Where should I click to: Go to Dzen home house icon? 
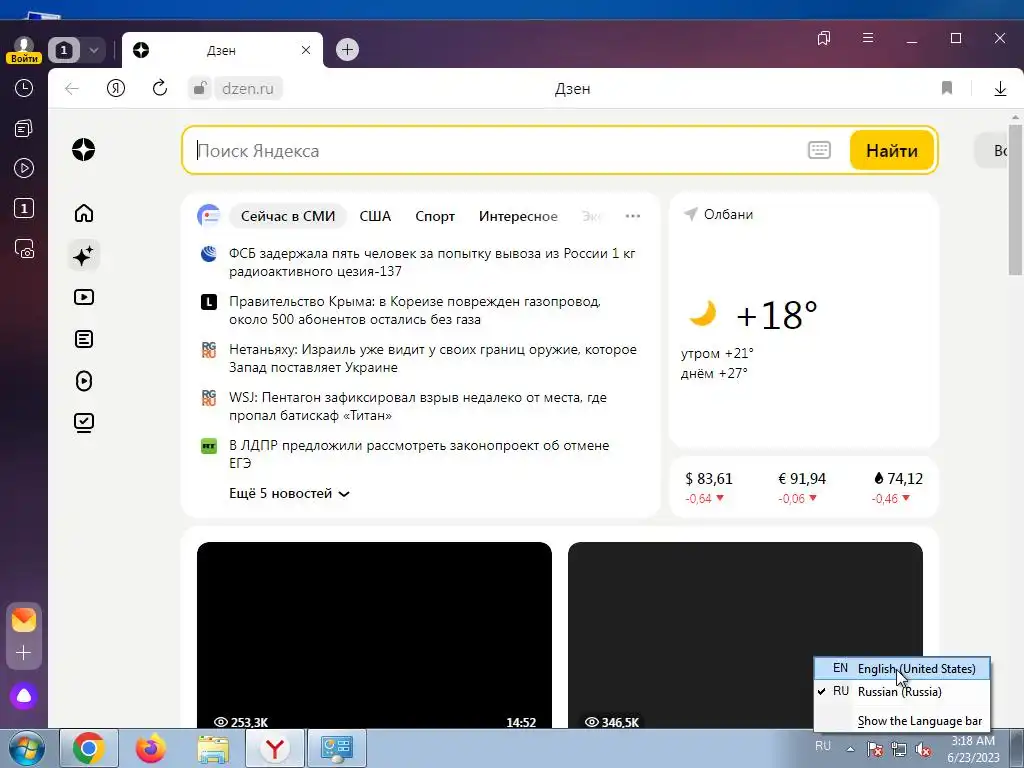[84, 213]
